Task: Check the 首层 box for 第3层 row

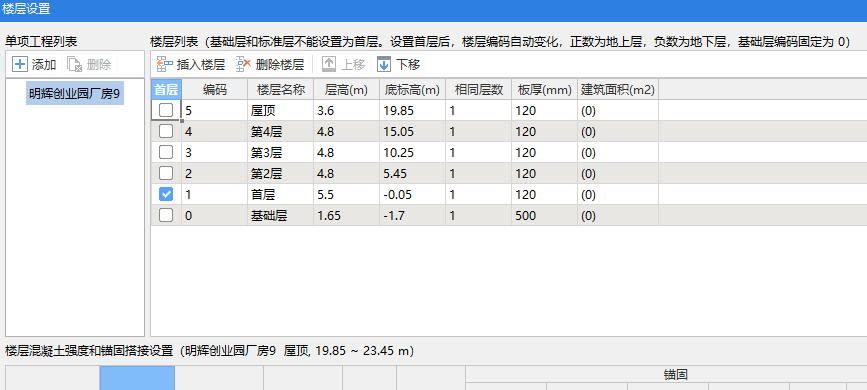Action: [x=166, y=152]
